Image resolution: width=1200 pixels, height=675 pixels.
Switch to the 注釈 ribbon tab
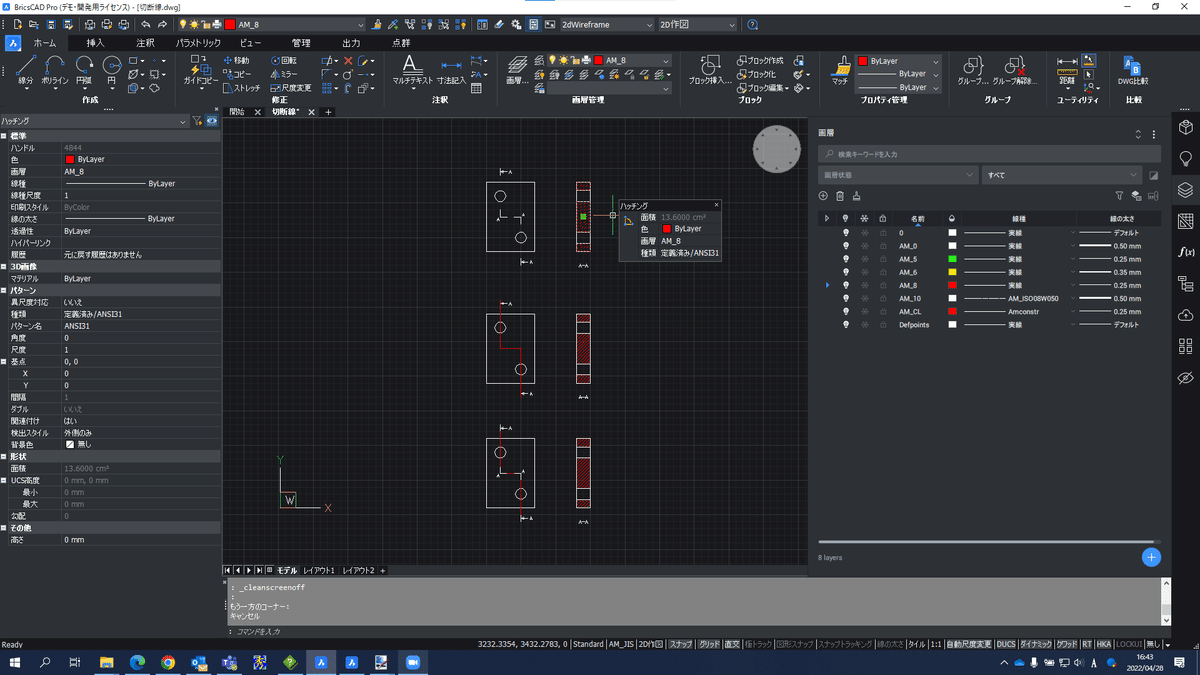(145, 43)
